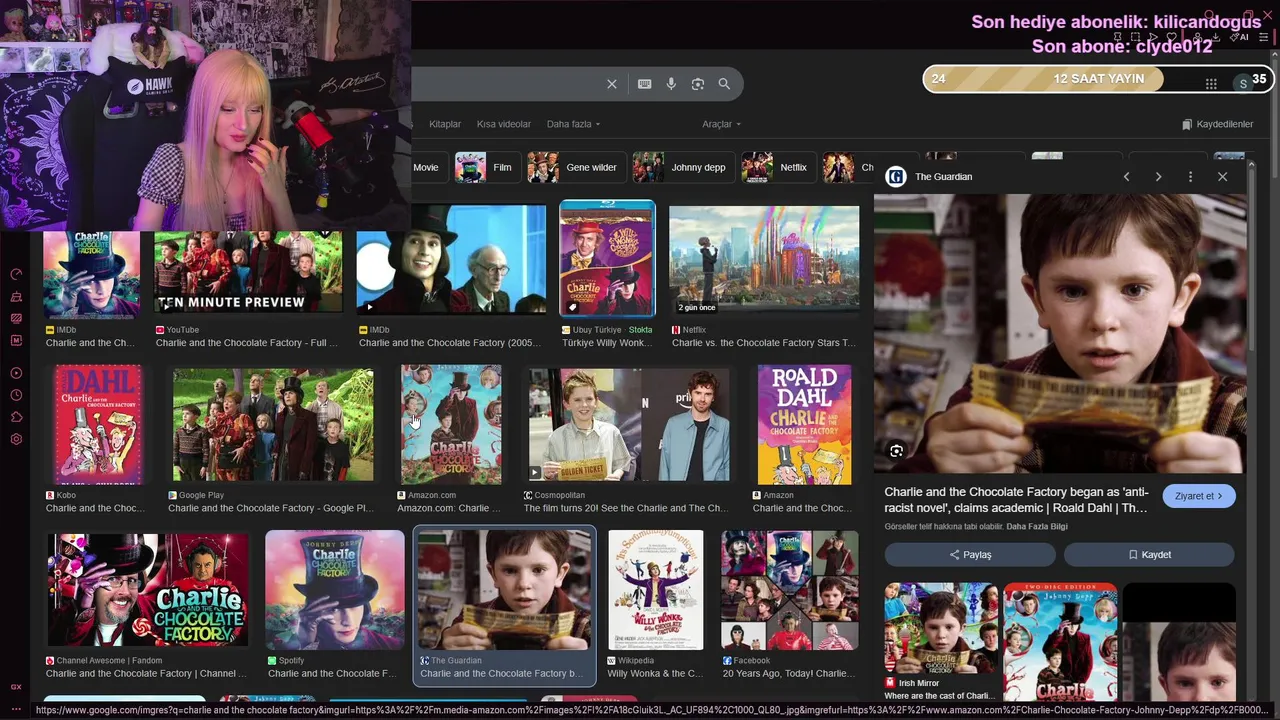Open the Facebook 20 Years Ago collage
The height and width of the screenshot is (720, 1280).
click(x=790, y=590)
